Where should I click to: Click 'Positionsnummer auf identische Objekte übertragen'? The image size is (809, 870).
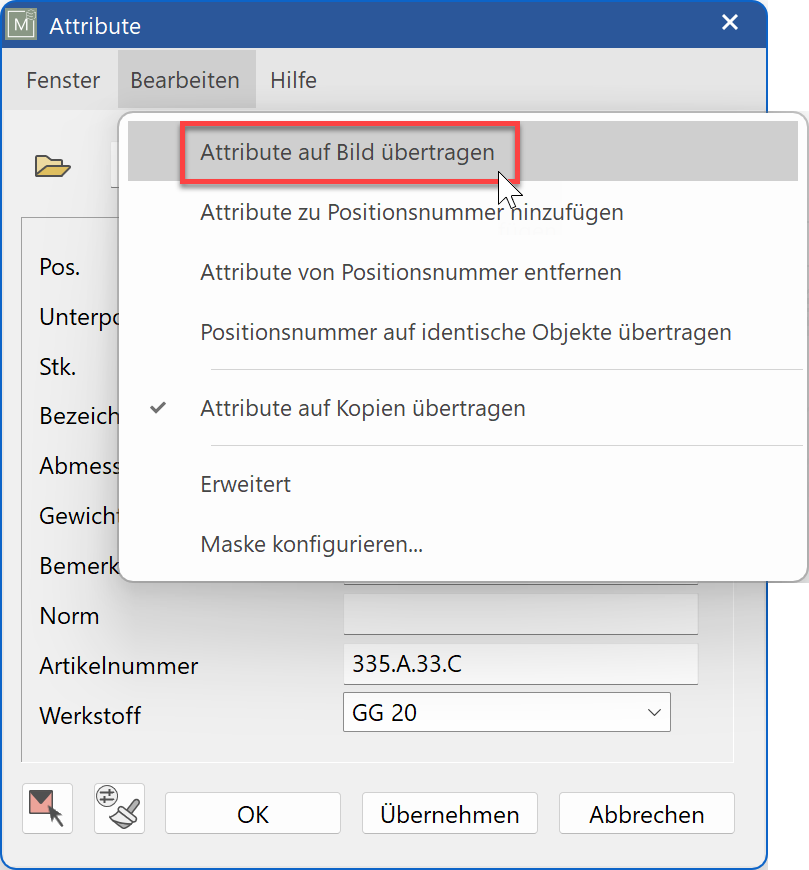465,332
